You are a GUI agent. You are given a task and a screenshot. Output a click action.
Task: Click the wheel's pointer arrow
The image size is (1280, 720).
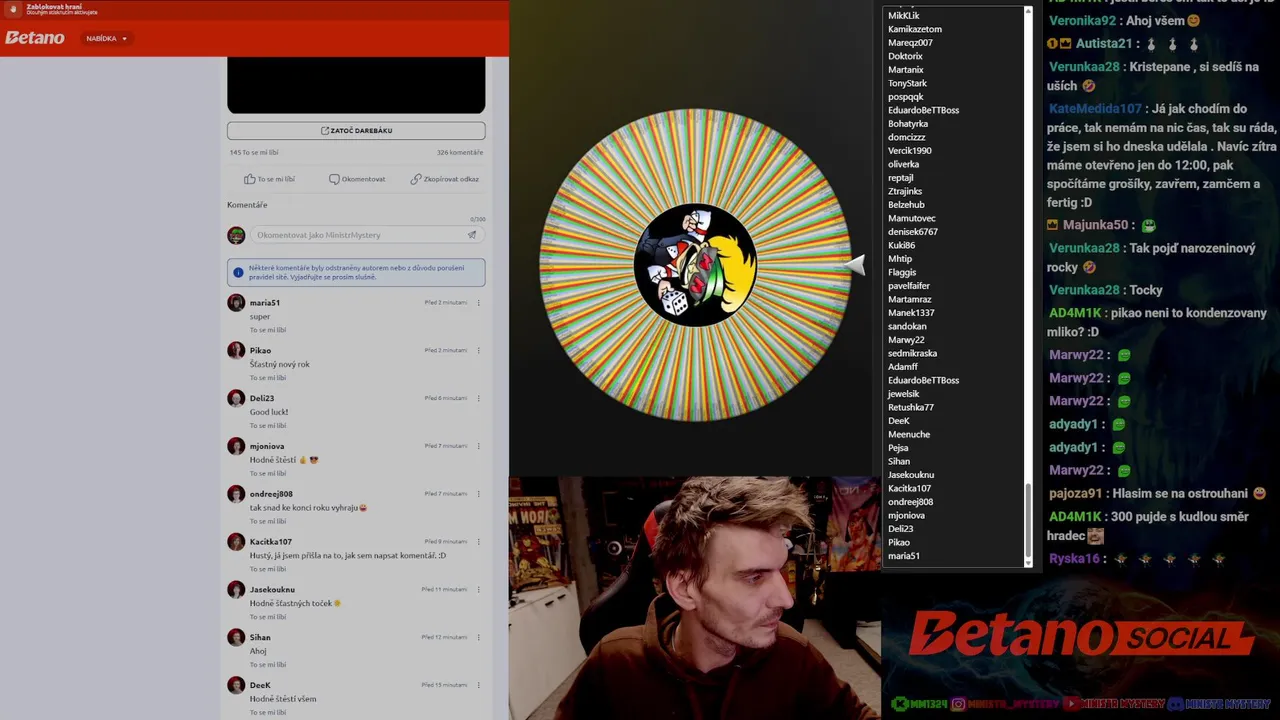point(855,264)
